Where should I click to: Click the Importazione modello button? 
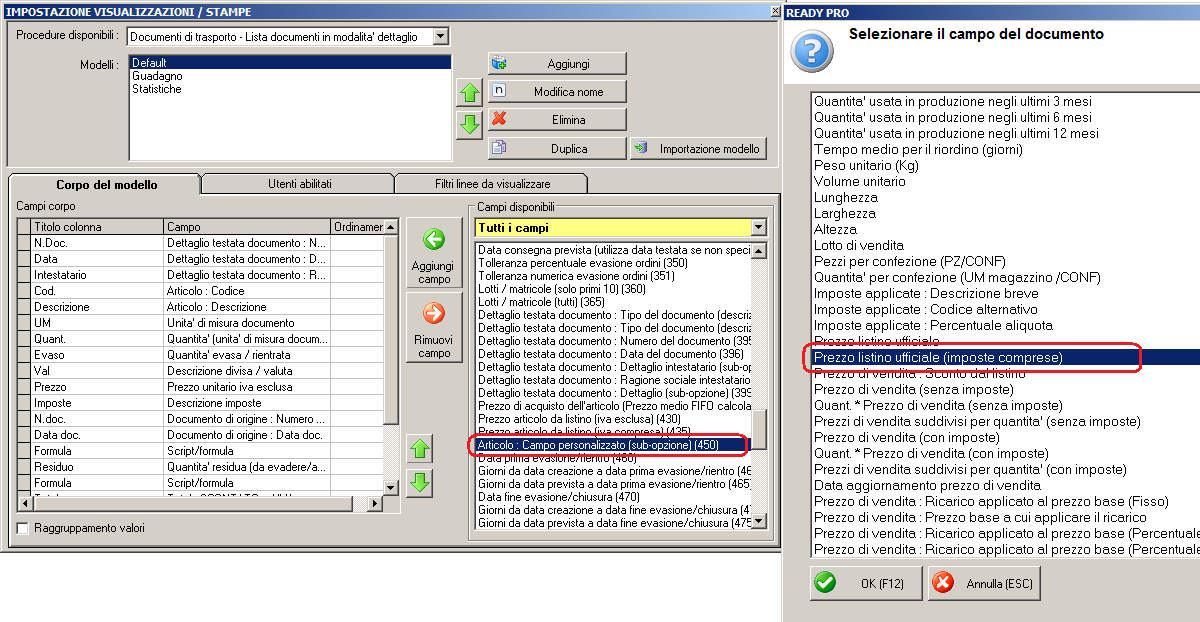(698, 148)
